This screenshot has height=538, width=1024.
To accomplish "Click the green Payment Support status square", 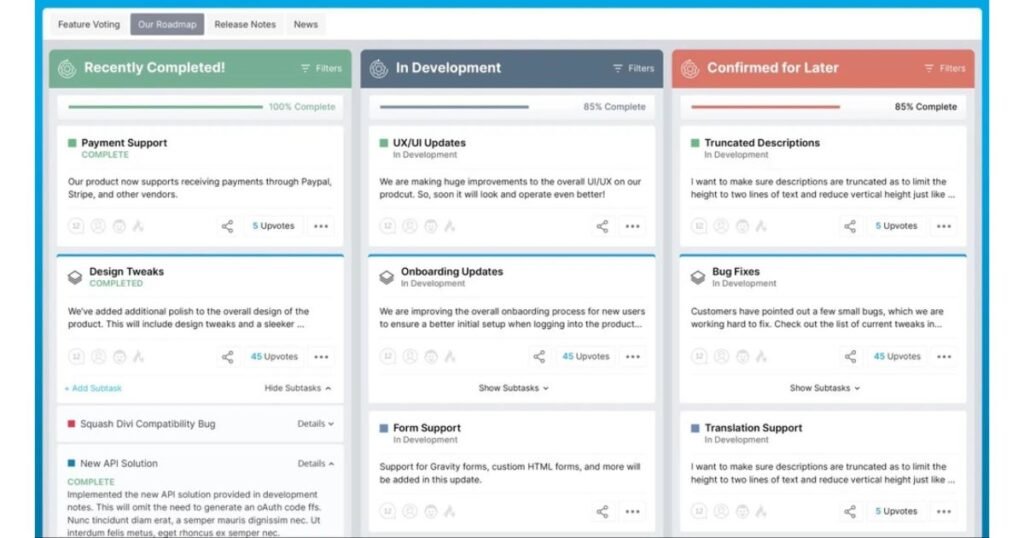I will (x=72, y=142).
